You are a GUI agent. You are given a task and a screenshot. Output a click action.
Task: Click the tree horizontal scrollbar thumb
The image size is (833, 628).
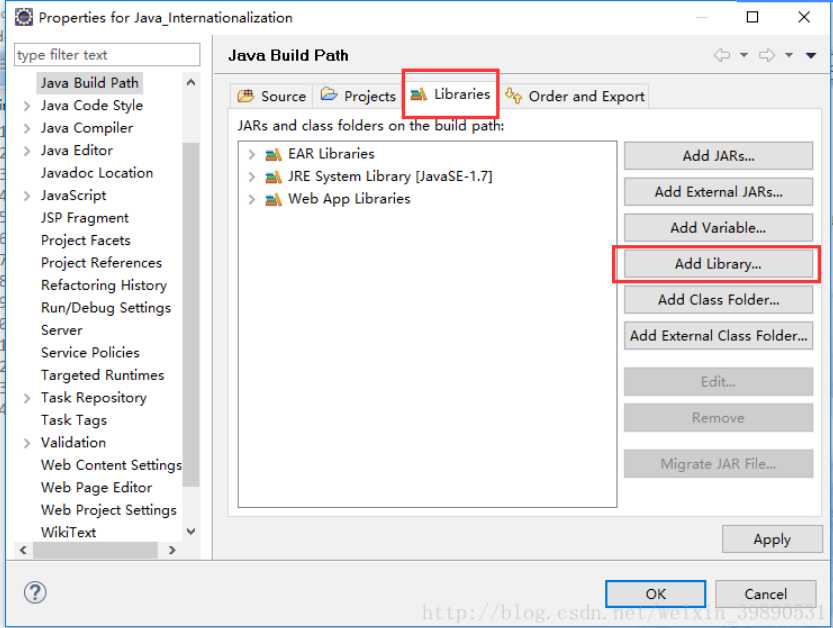tap(96, 550)
